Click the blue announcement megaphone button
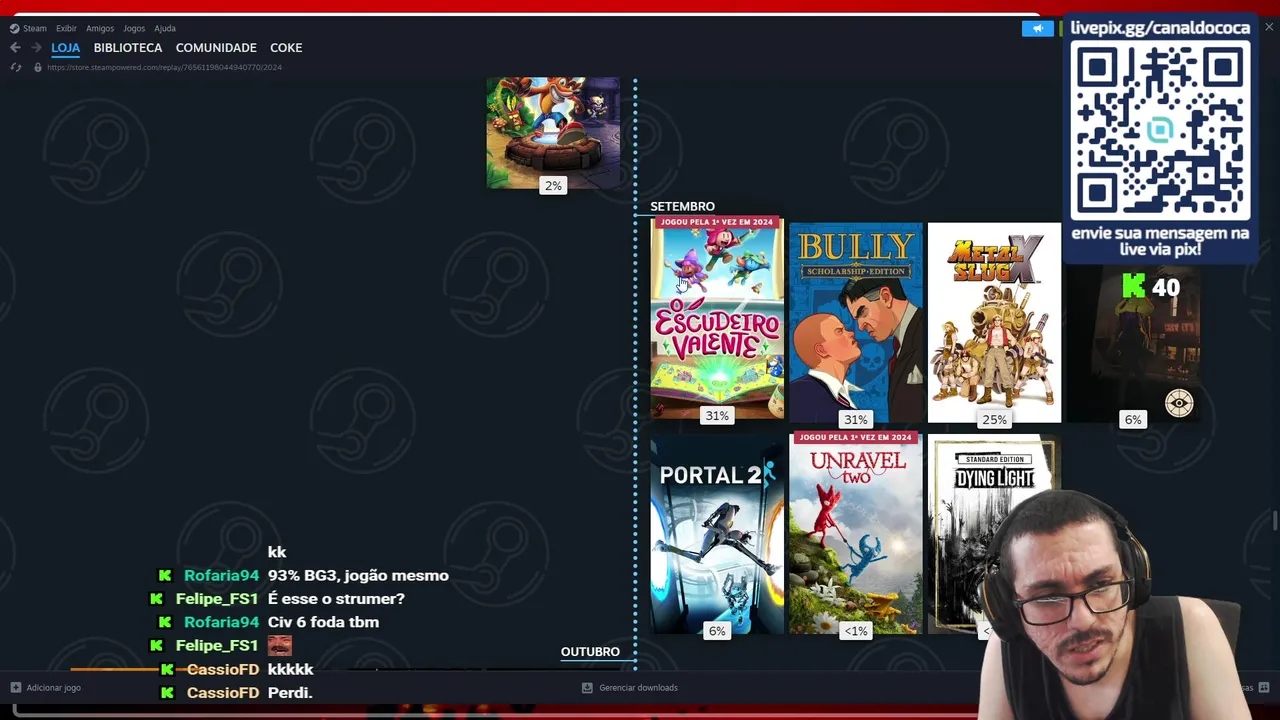The height and width of the screenshot is (720, 1280). tap(1037, 28)
